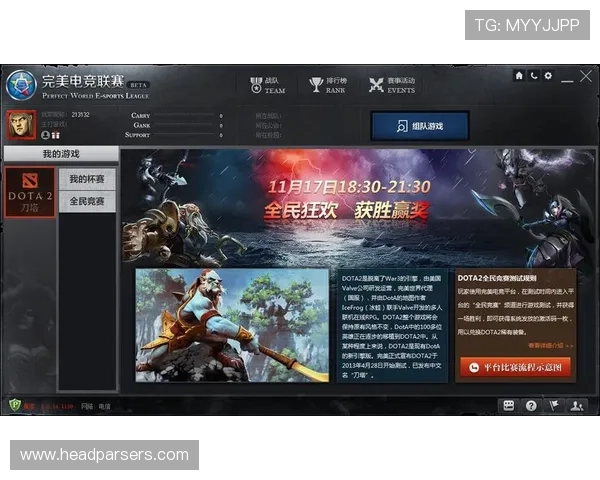
Task: Open settings via the gear icon
Action: coord(548,75)
